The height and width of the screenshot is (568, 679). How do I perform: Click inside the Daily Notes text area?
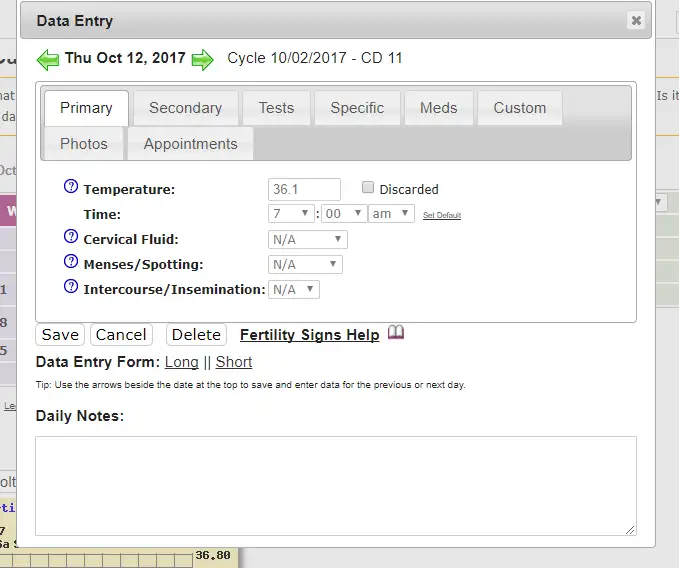coord(335,485)
